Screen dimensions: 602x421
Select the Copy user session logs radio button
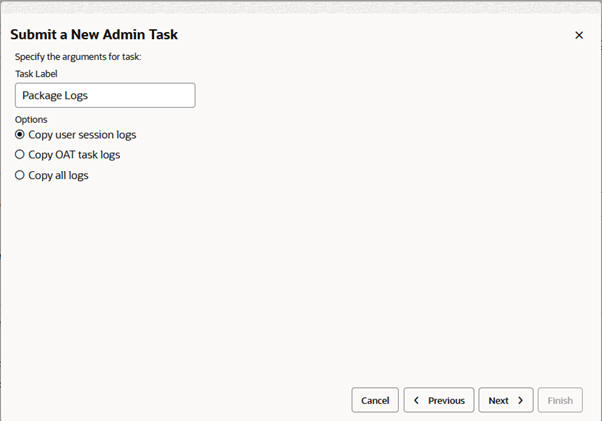(x=20, y=134)
